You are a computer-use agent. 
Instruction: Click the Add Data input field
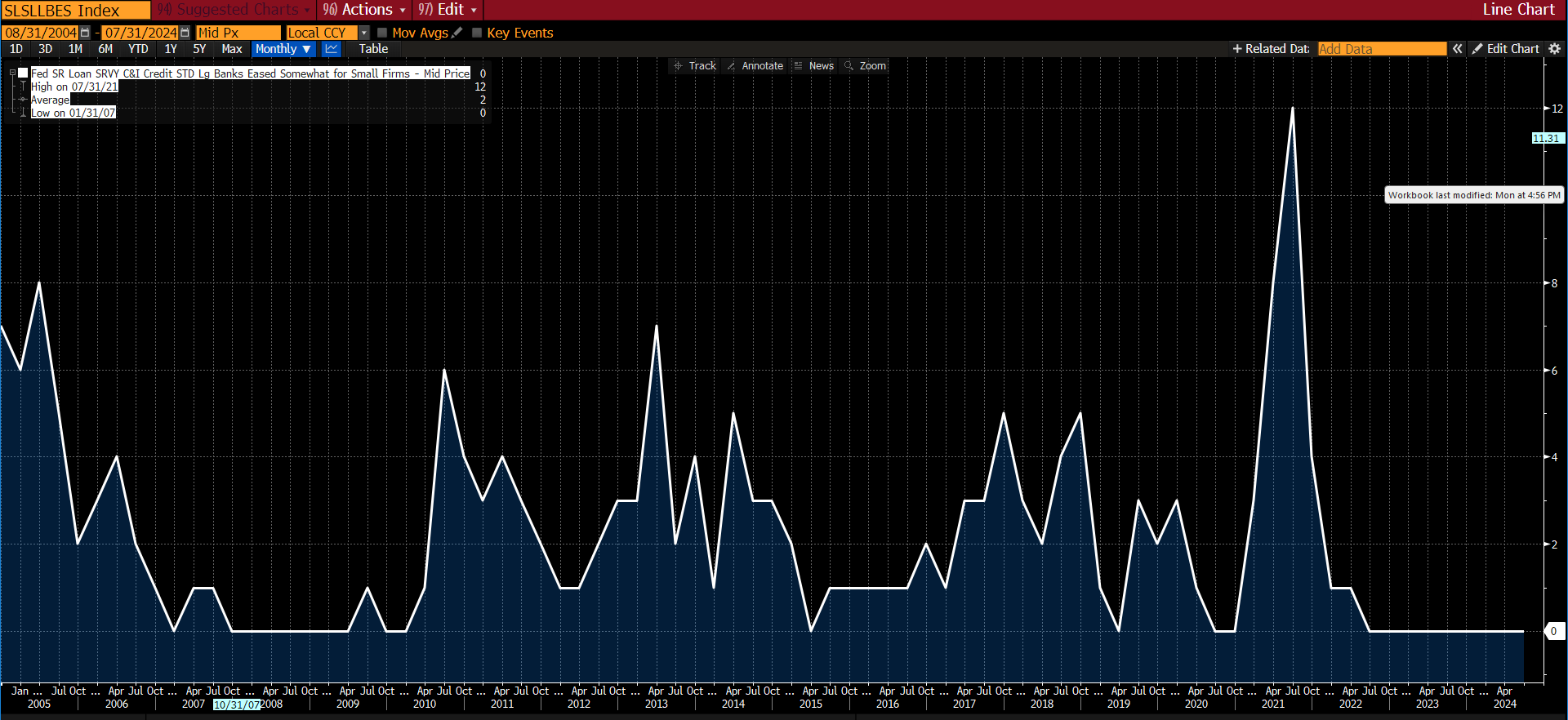1382,49
